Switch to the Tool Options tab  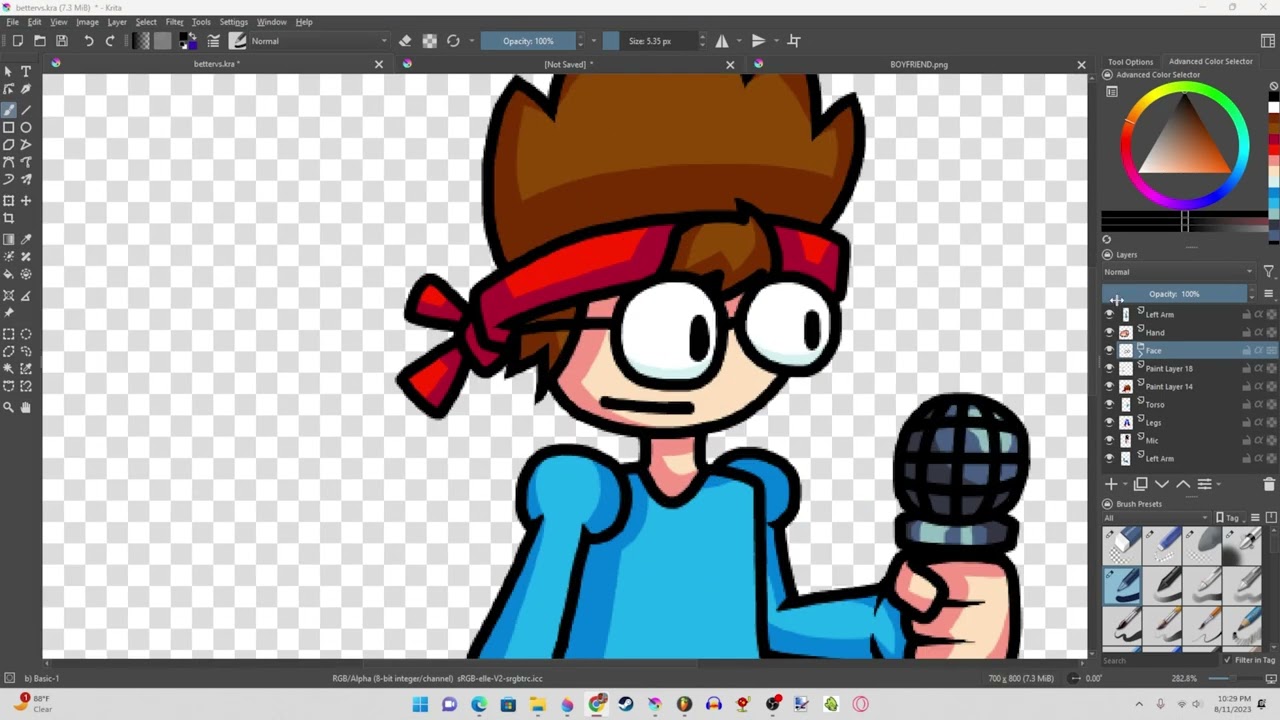(x=1130, y=61)
